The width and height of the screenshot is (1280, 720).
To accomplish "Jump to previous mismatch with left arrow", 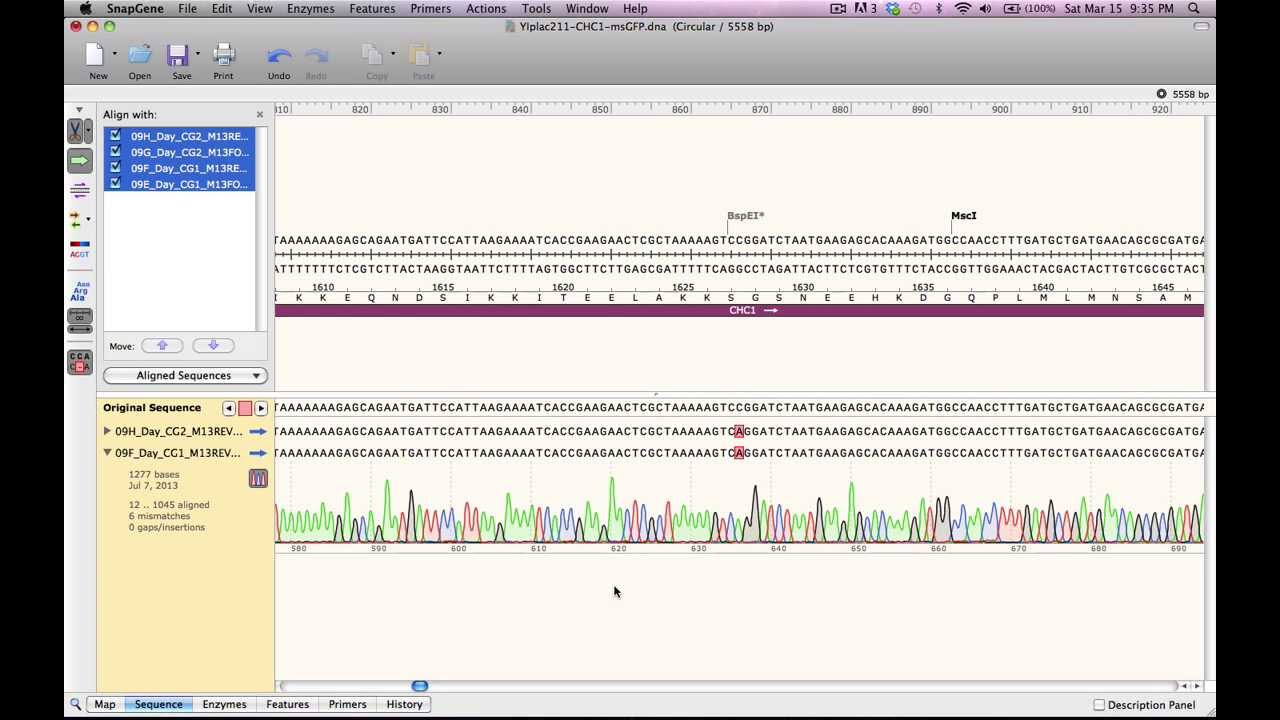I will (229, 408).
